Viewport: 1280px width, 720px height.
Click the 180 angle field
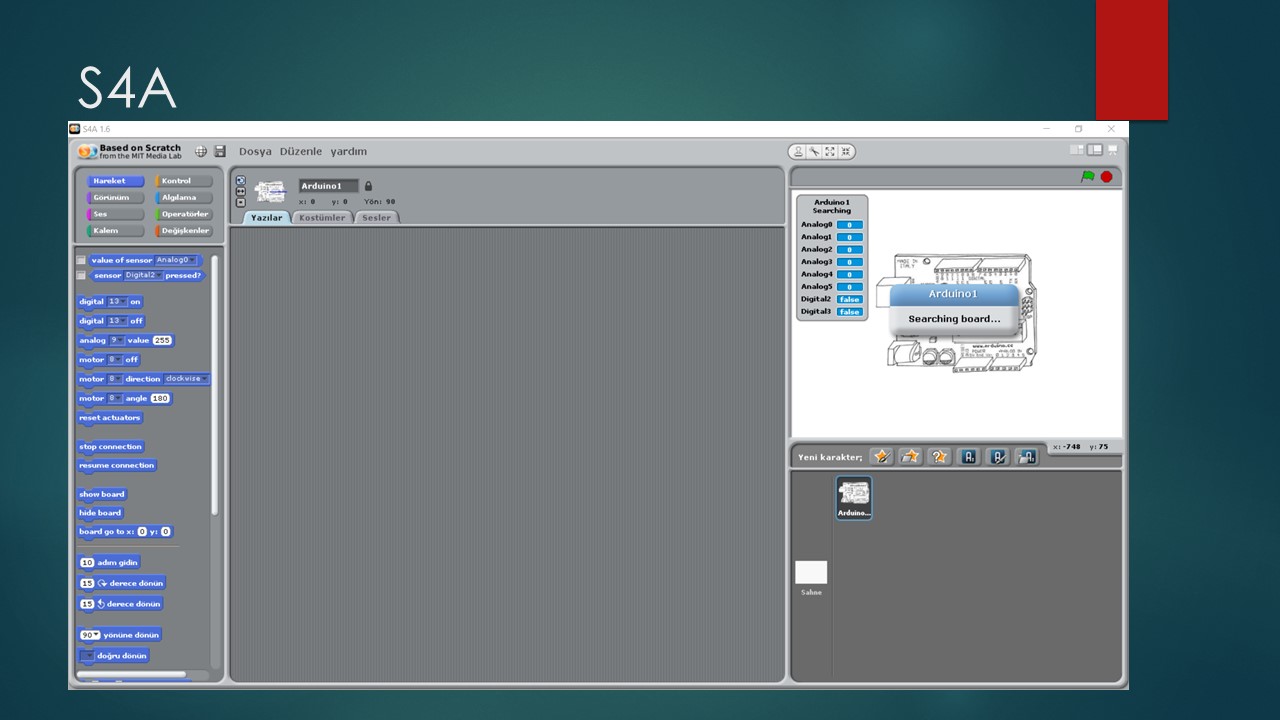[160, 398]
